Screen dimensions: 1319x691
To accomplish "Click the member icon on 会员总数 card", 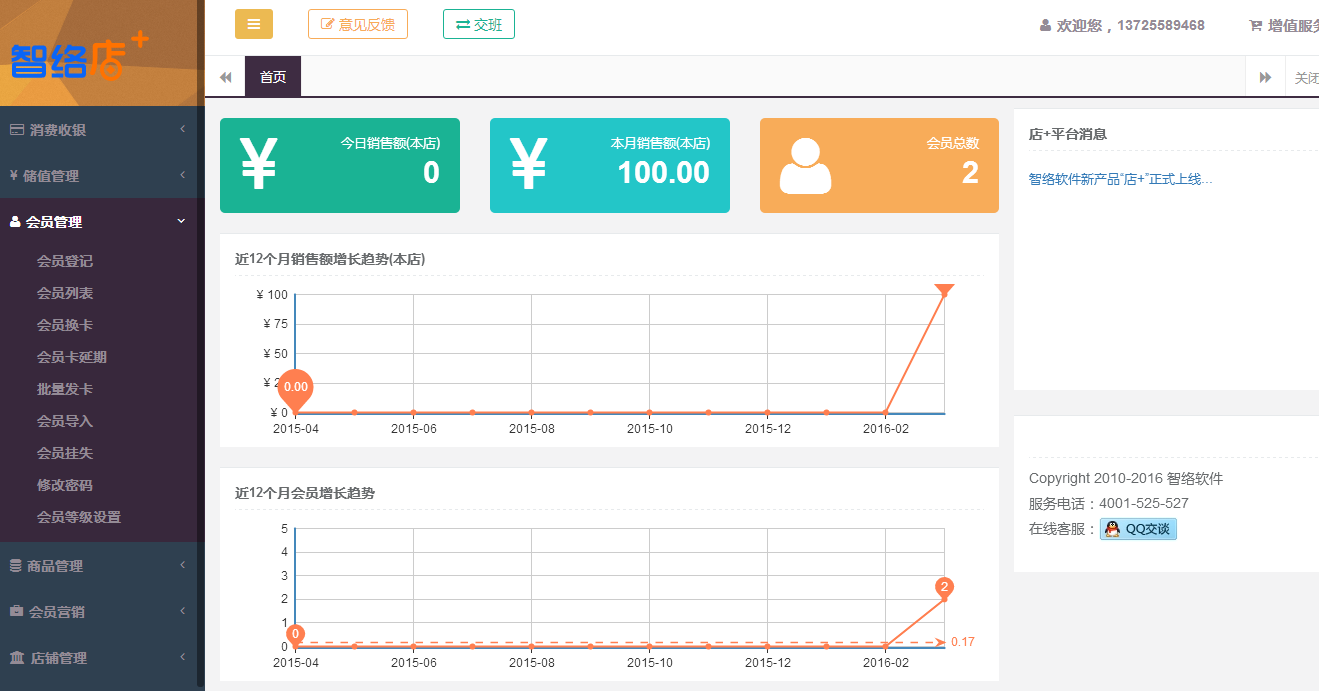I will coord(805,166).
